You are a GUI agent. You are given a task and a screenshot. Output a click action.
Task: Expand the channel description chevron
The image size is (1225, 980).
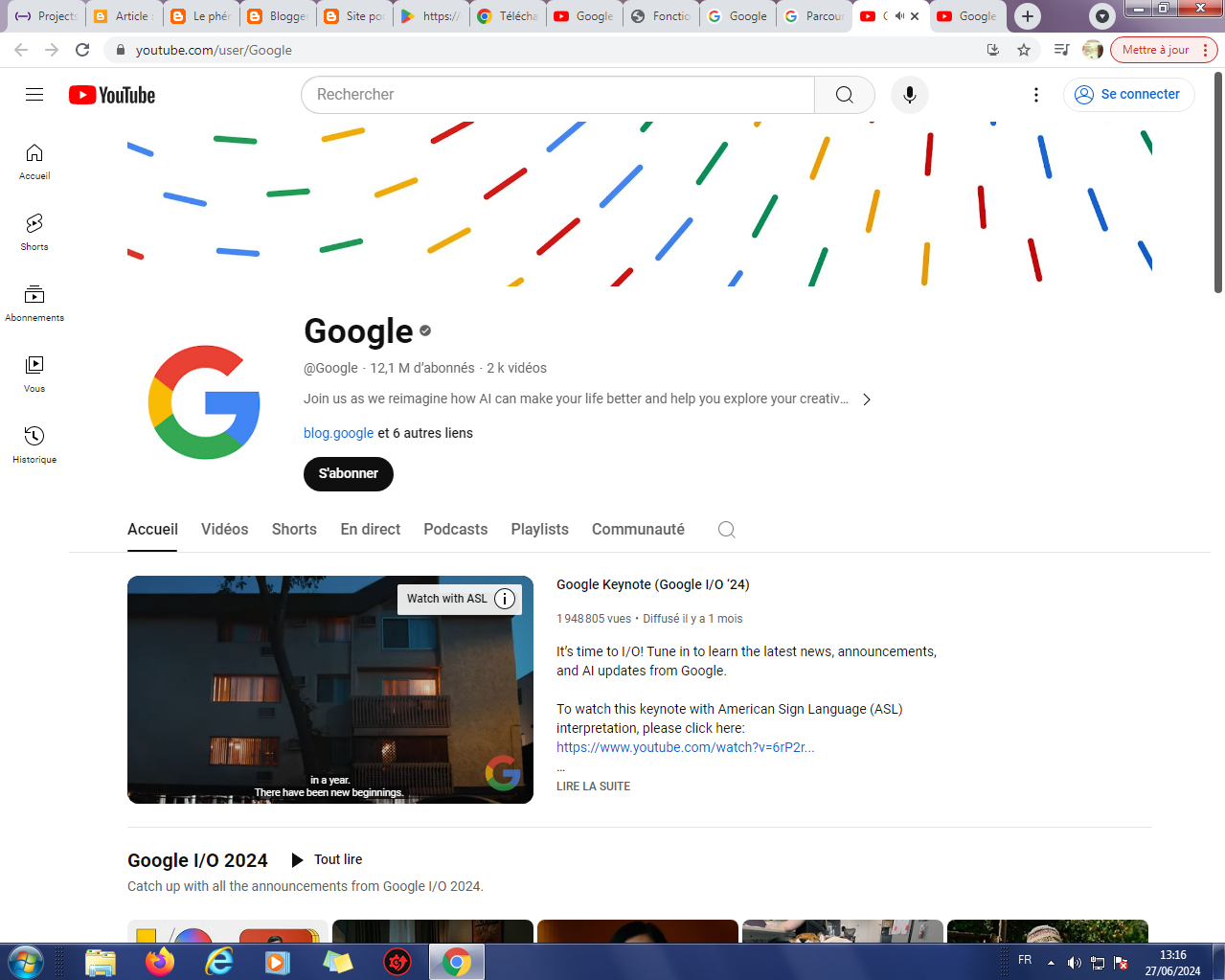pyautogui.click(x=867, y=399)
